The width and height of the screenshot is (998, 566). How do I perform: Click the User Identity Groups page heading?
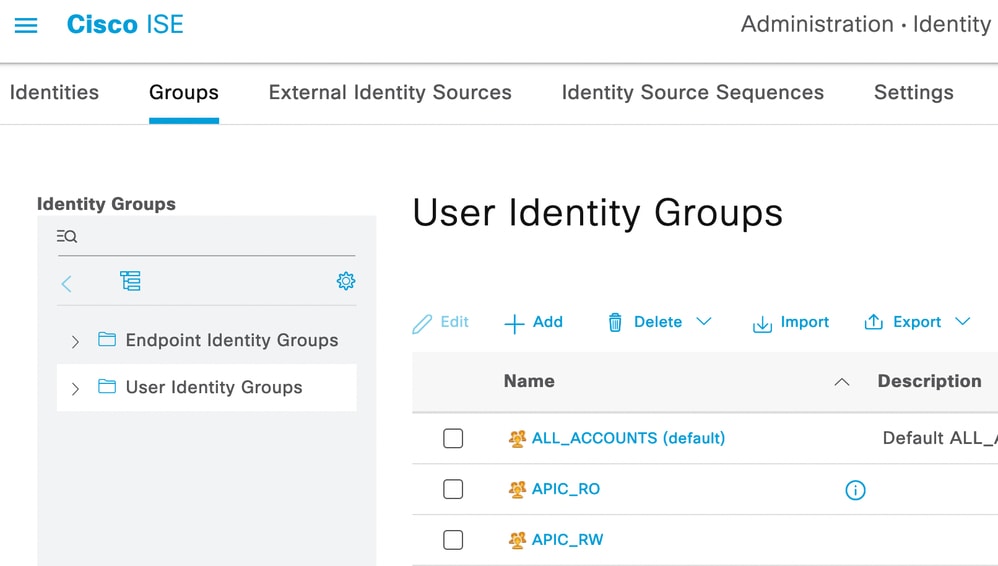pyautogui.click(x=598, y=213)
